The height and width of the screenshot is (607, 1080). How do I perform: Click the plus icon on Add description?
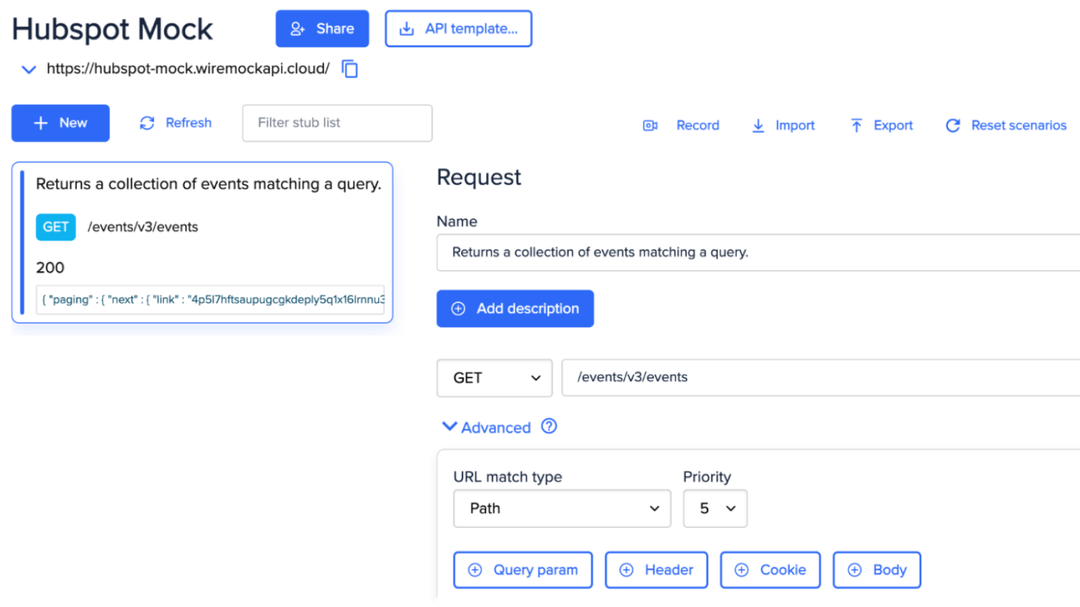(458, 308)
